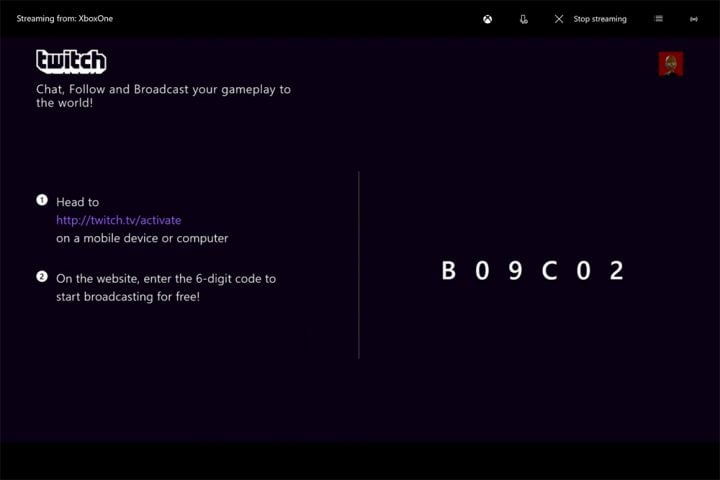Image resolution: width=720 pixels, height=480 pixels.
Task: Click the "Head to" step one text
Action: (x=78, y=202)
